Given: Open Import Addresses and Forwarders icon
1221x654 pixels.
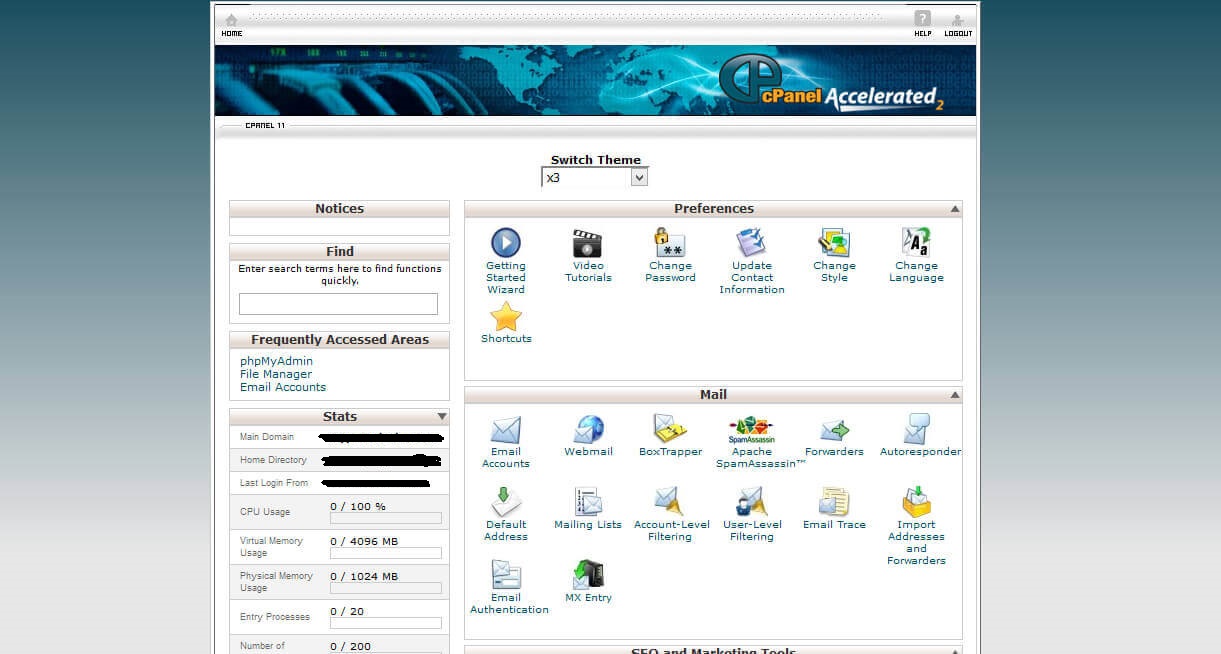Looking at the screenshot, I should tap(916, 502).
